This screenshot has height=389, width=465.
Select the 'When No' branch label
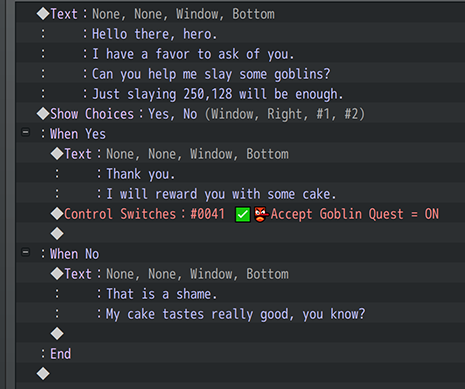pyautogui.click(x=74, y=254)
